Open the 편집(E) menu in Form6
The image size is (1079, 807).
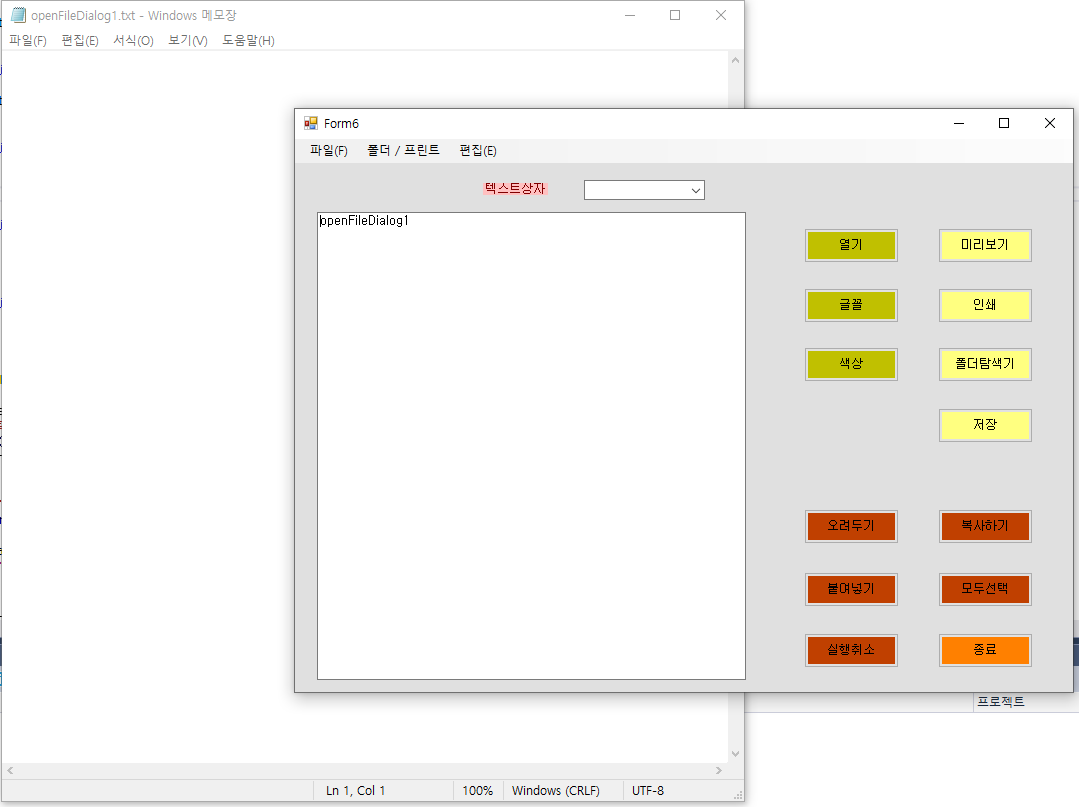click(x=477, y=150)
